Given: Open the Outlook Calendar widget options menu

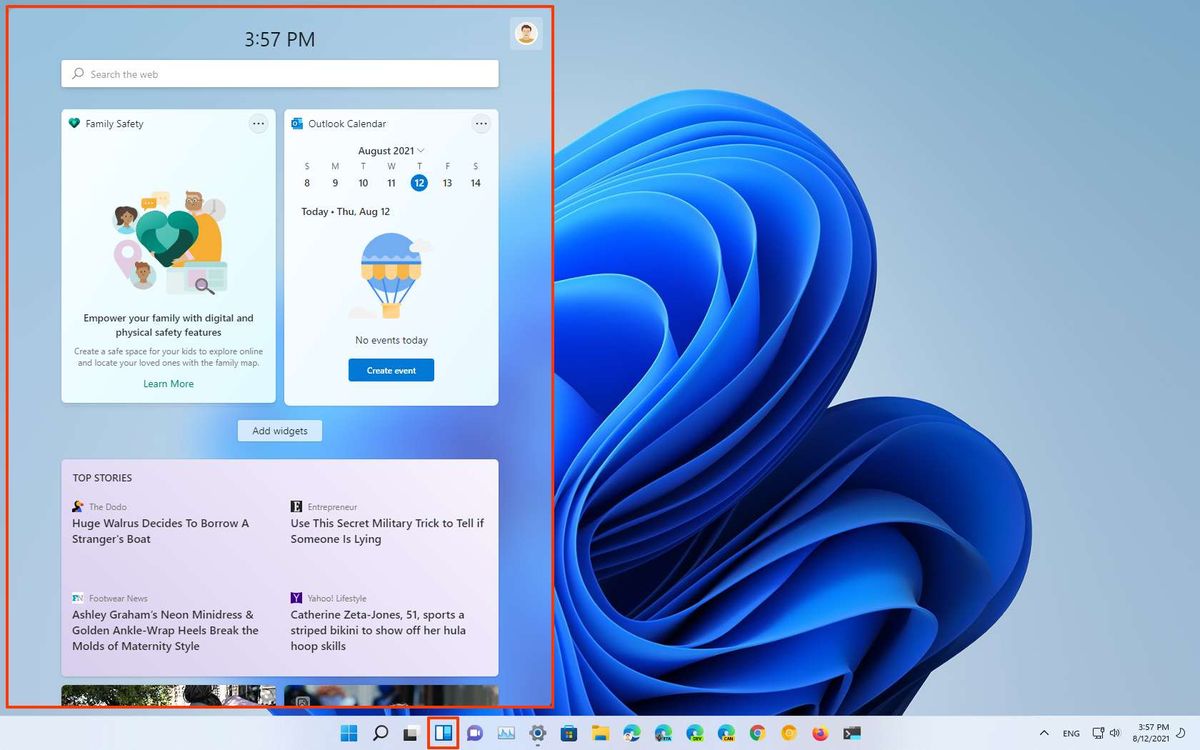Looking at the screenshot, I should pyautogui.click(x=481, y=123).
